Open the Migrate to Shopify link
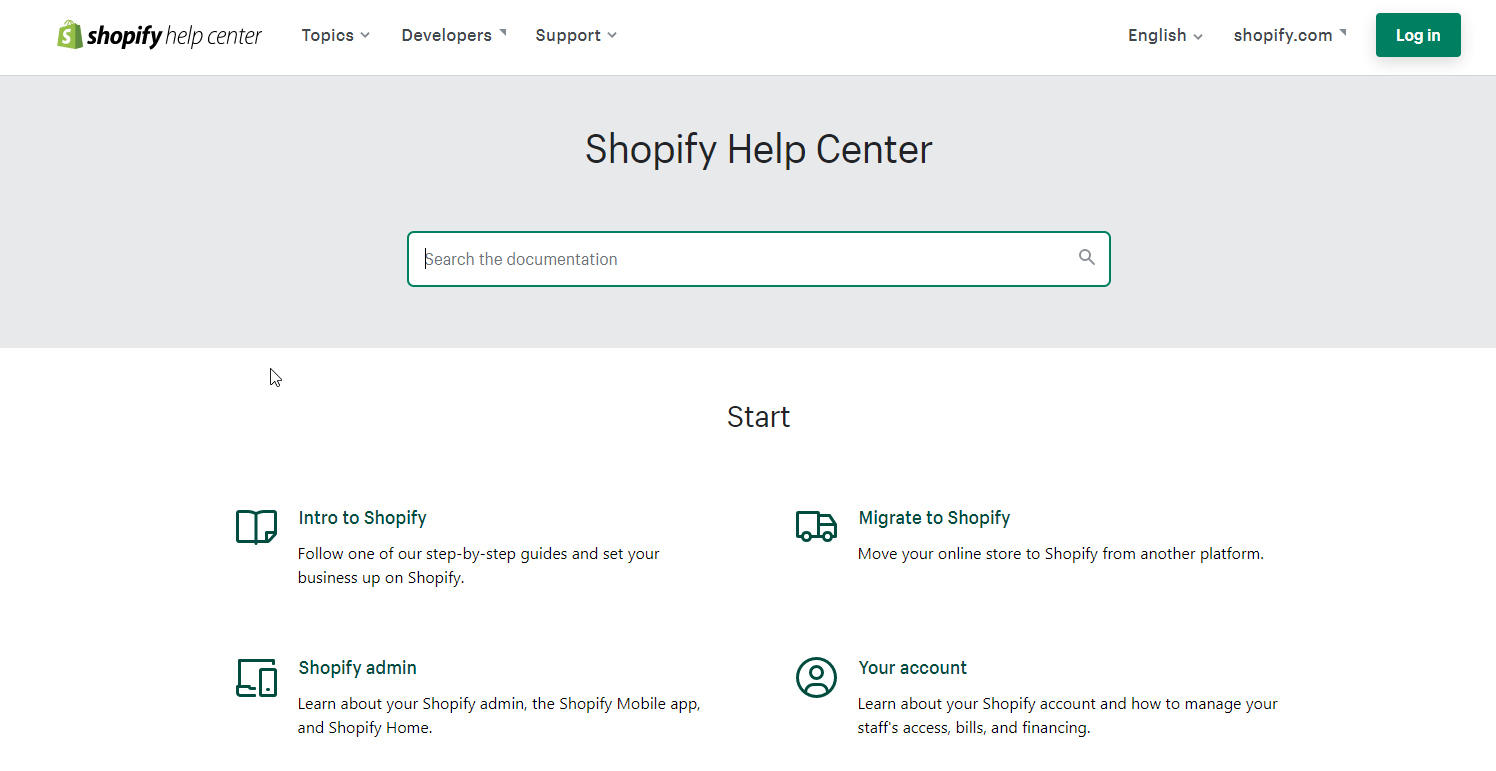The height and width of the screenshot is (771, 1496). coord(934,518)
